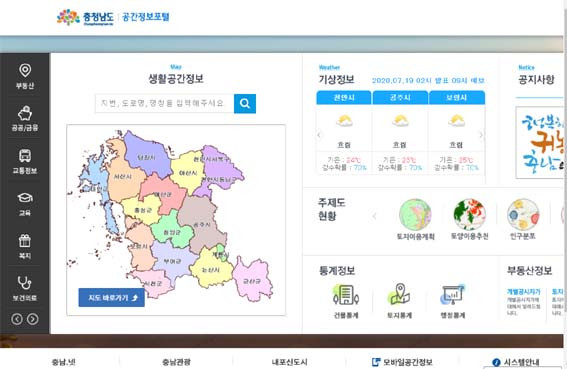Select the 보건의료 stethoscope icon

pos(24,283)
